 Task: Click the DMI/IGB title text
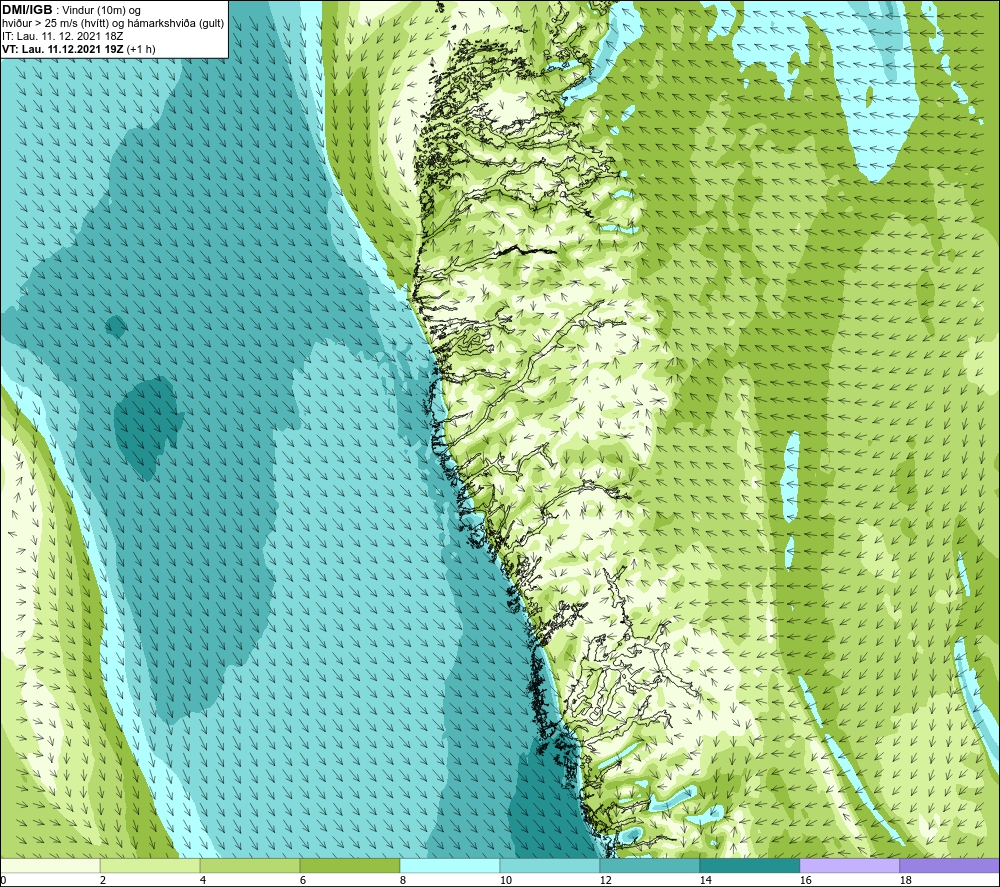(x=27, y=10)
